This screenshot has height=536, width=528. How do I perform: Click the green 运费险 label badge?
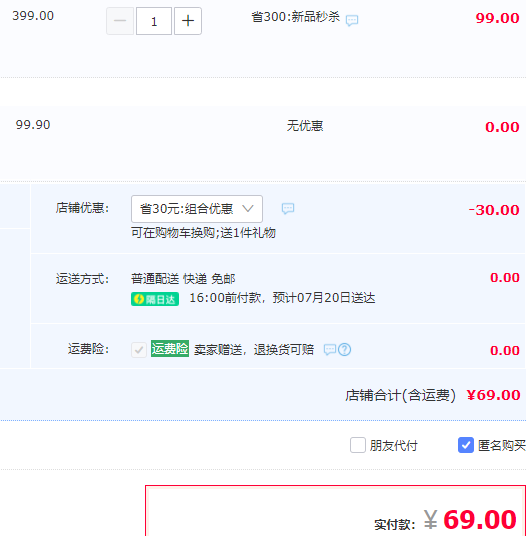click(170, 349)
